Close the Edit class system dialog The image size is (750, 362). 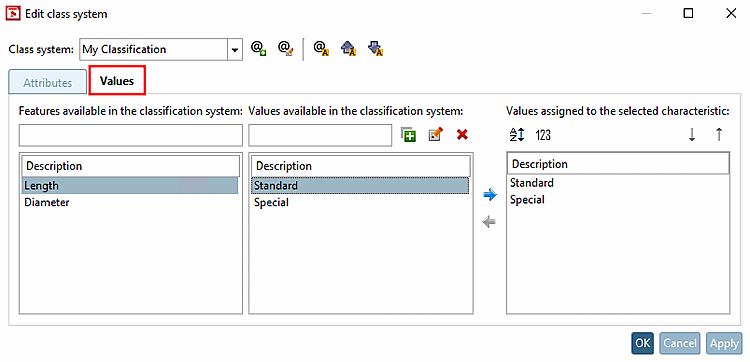coord(731,13)
